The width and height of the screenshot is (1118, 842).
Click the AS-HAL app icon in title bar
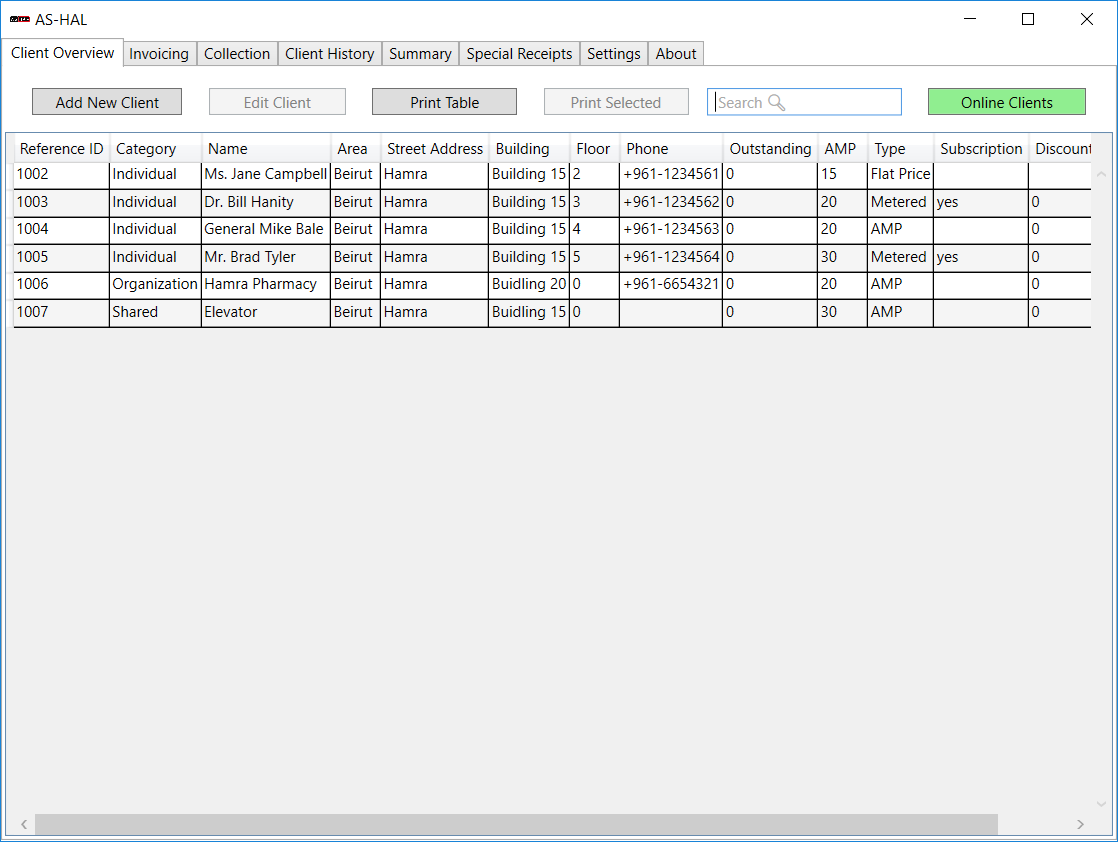(19, 19)
